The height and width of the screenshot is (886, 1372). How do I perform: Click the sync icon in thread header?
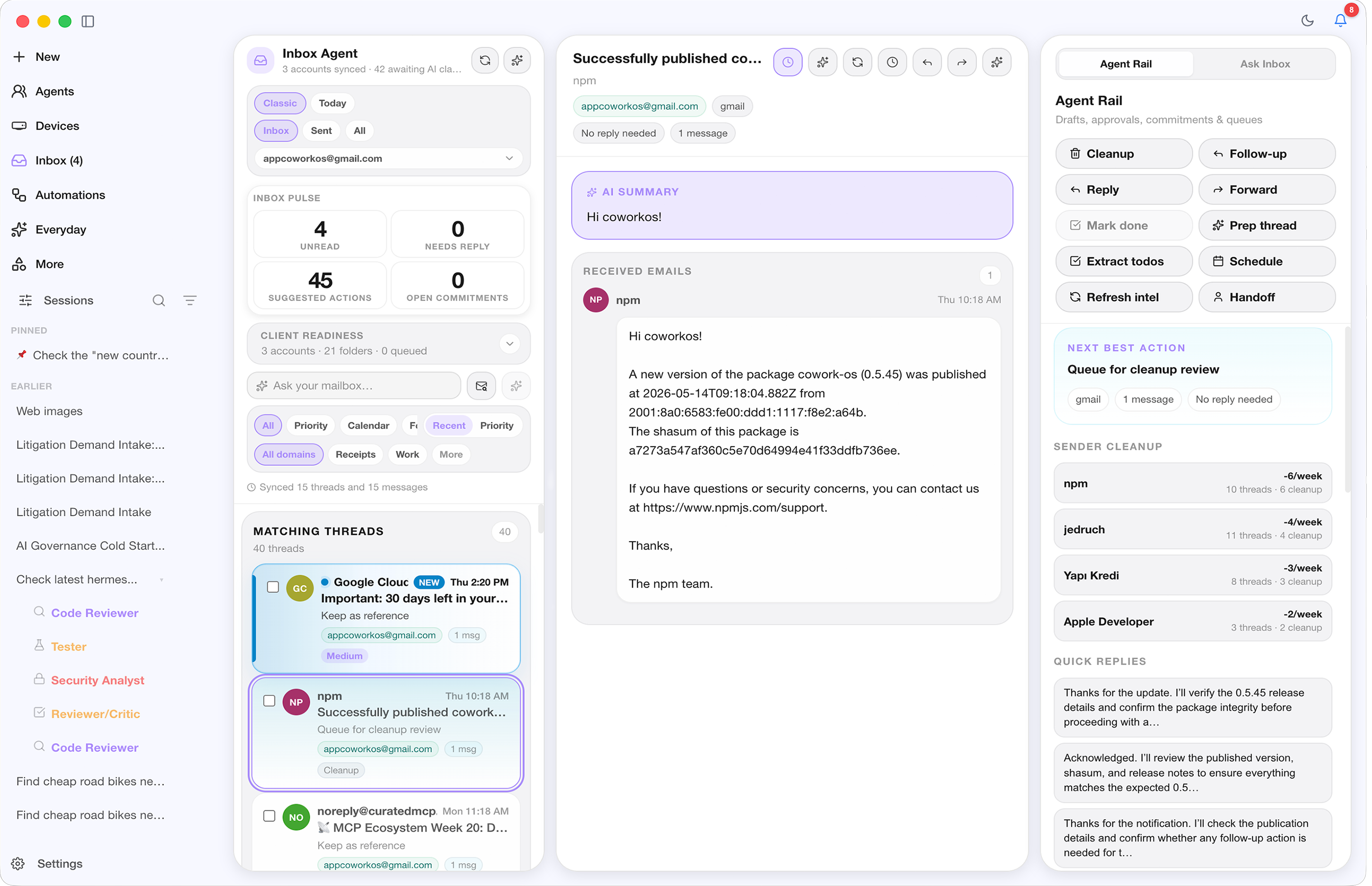pyautogui.click(x=857, y=62)
